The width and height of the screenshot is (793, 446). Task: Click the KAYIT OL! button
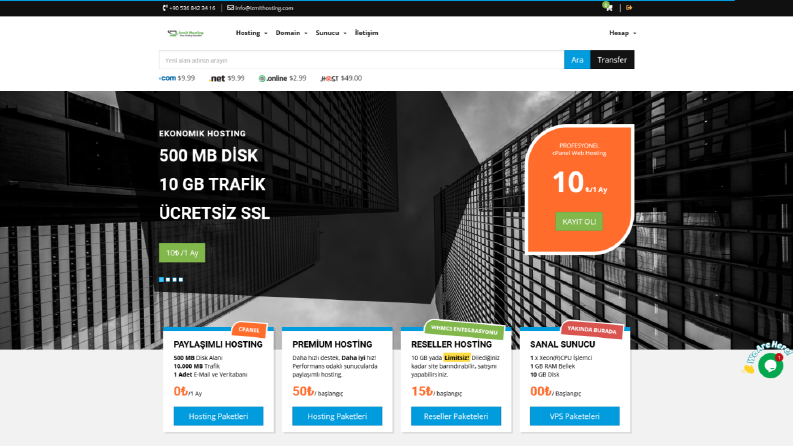[x=579, y=221]
